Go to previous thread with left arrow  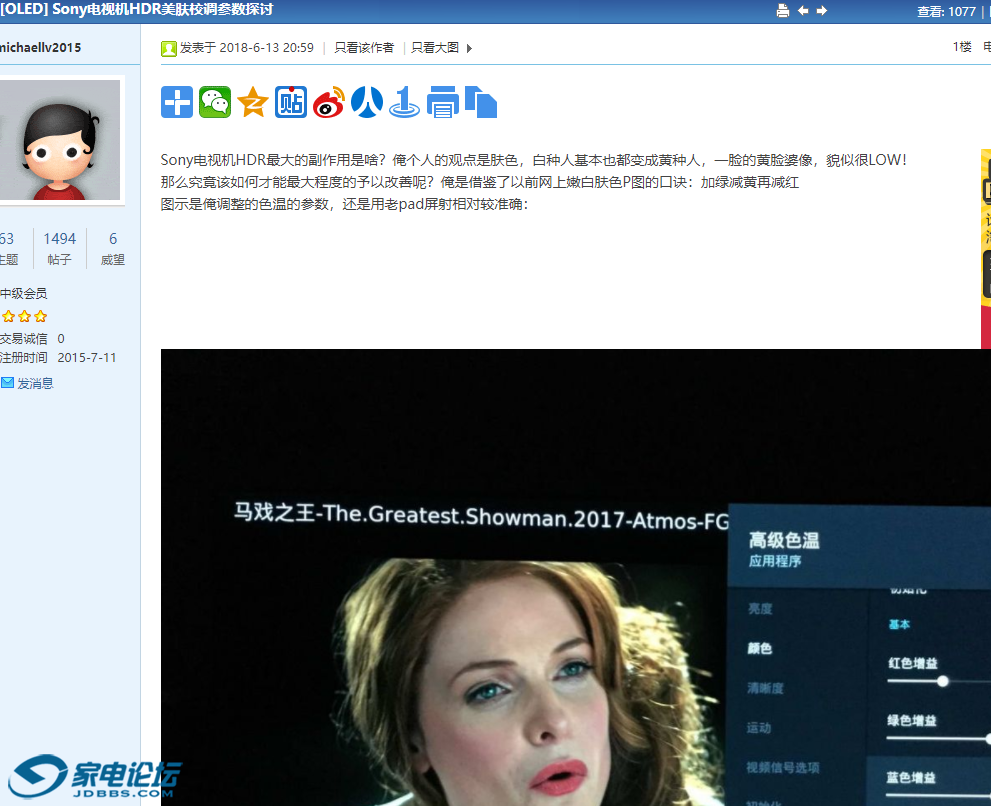[803, 11]
